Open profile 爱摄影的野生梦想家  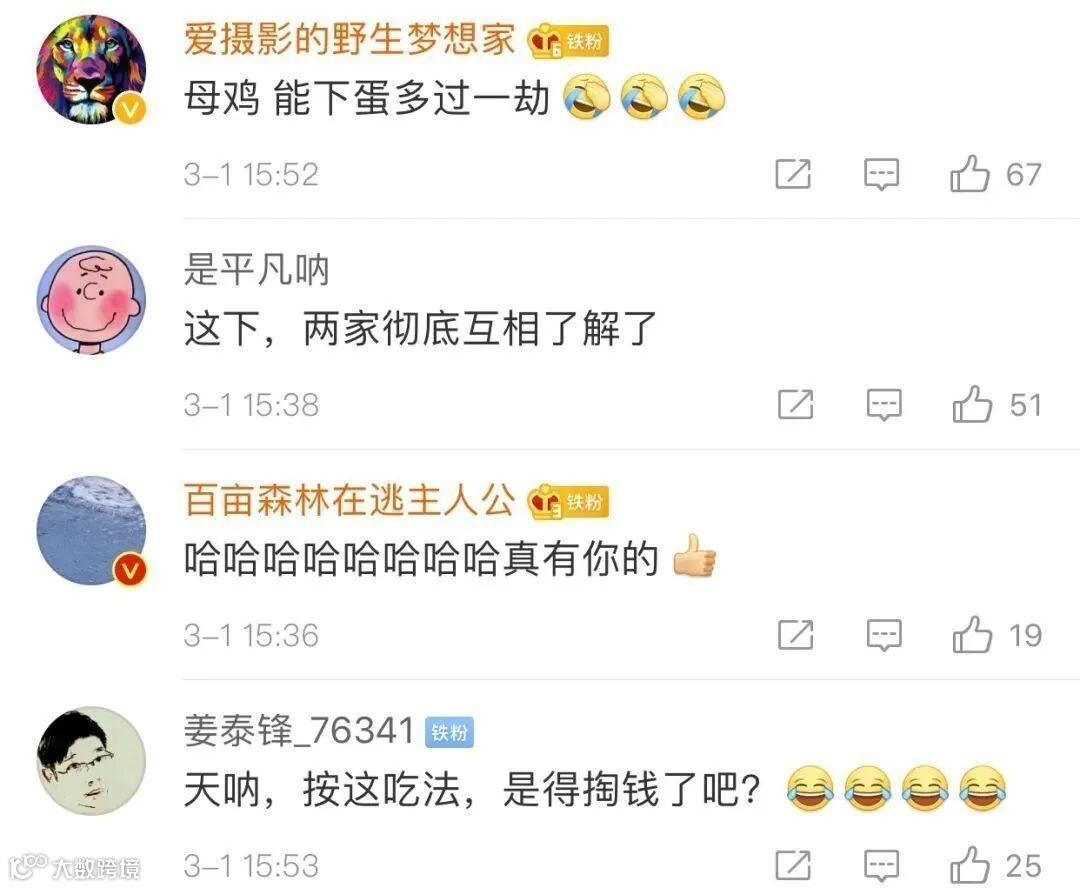(x=349, y=39)
